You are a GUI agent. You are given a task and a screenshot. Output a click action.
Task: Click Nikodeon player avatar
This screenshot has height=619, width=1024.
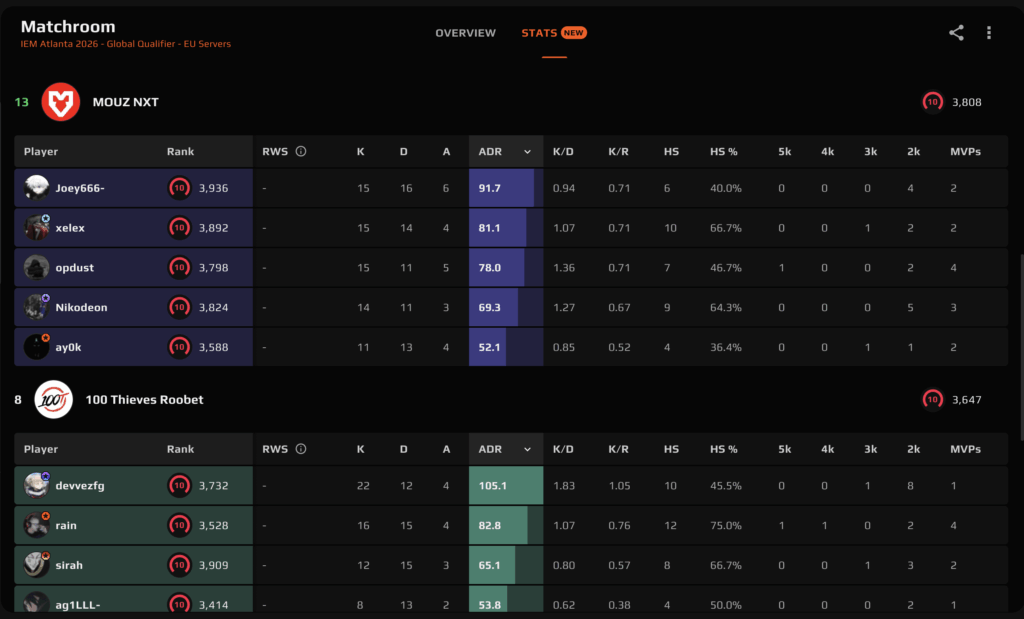(37, 308)
